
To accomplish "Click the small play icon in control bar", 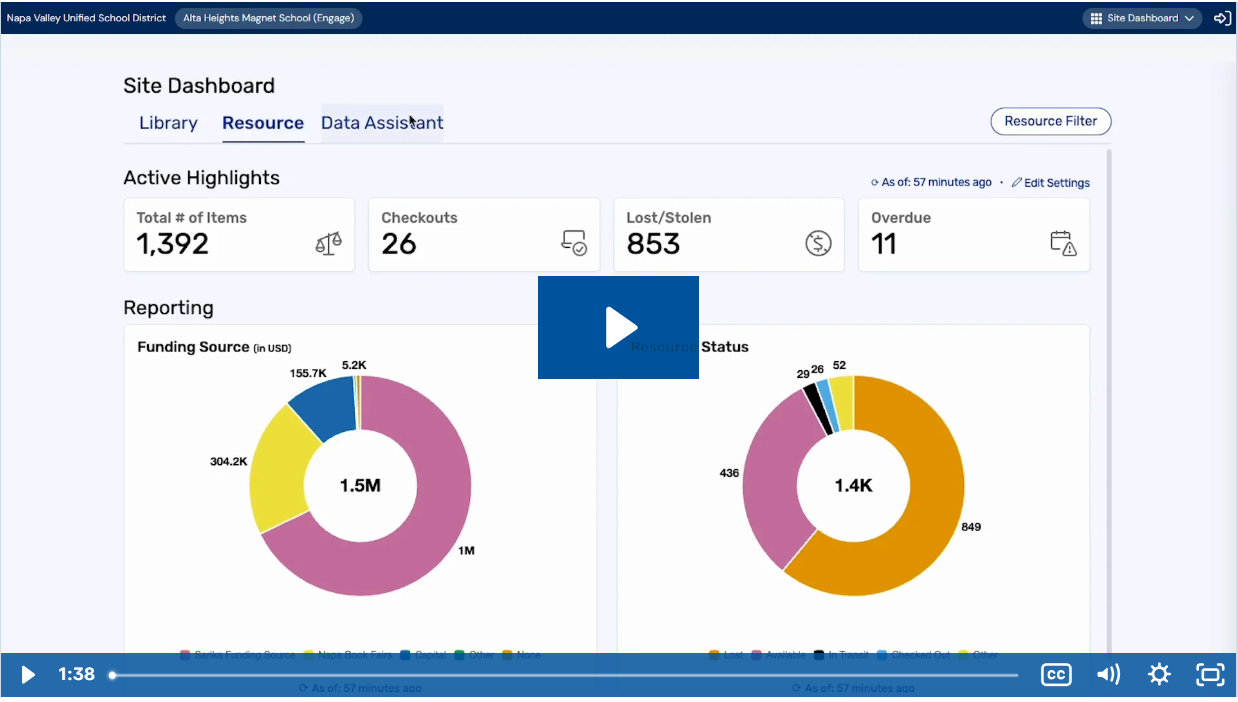I will click(x=28, y=675).
